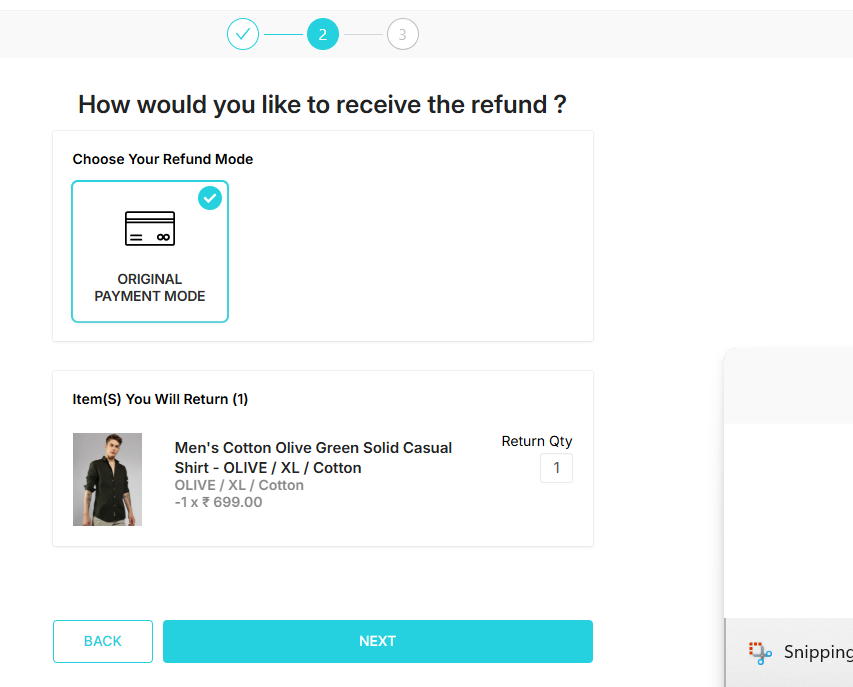853x687 pixels.
Task: Jump to step 3 circle
Action: click(402, 35)
